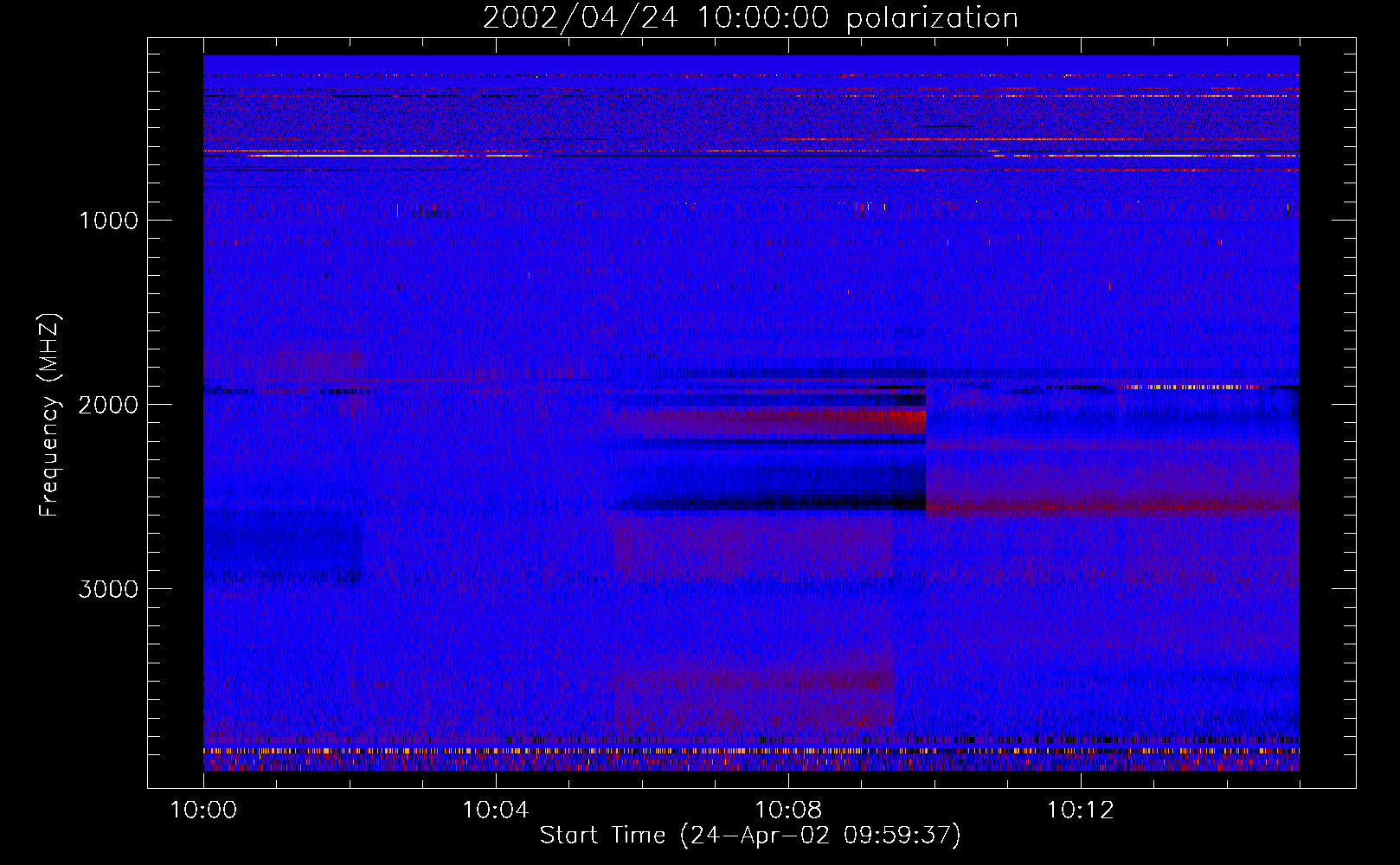This screenshot has height=865, width=1400.
Task: Click the plot title '2002/04/24 10:00:00 polarization'
Action: click(x=750, y=17)
